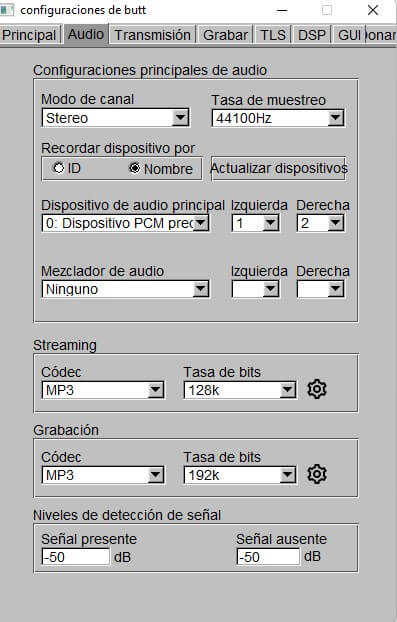Expand Dispositivo de audio principal dropdown
The image size is (397, 622).
coord(125,223)
